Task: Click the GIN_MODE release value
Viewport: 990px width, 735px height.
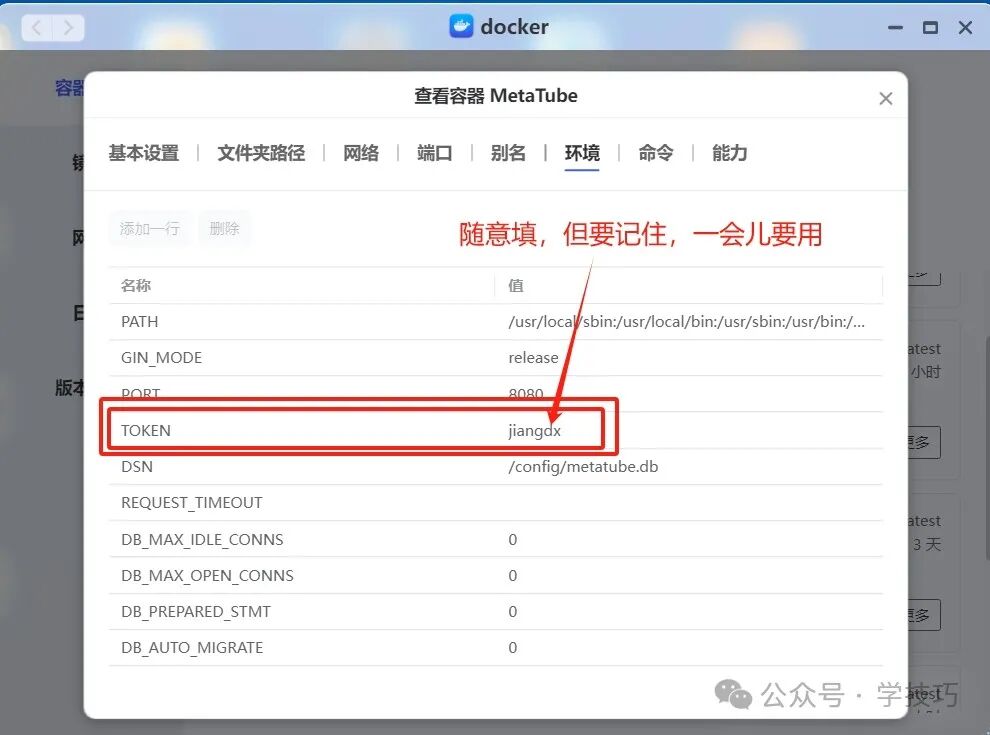Action: [533, 357]
